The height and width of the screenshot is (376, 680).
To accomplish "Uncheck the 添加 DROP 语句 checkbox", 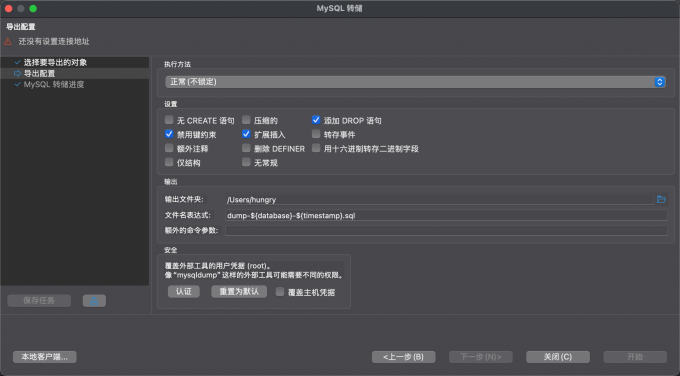I will click(316, 120).
